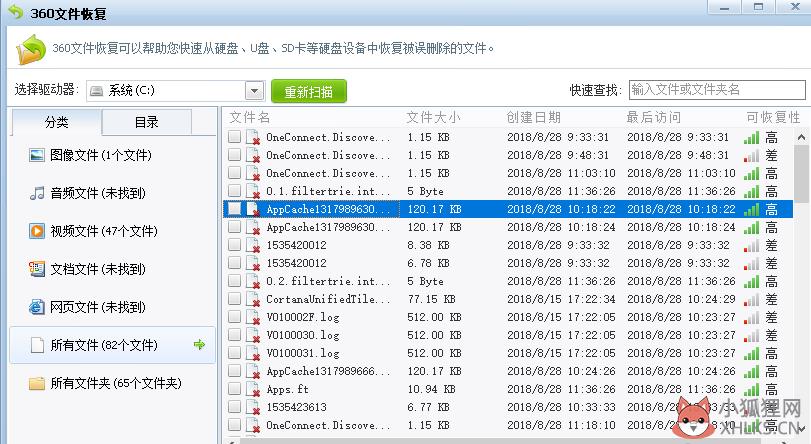Screen dimensions: 811x444
Task: Click file name Apps.ft
Action: pyautogui.click(x=287, y=389)
